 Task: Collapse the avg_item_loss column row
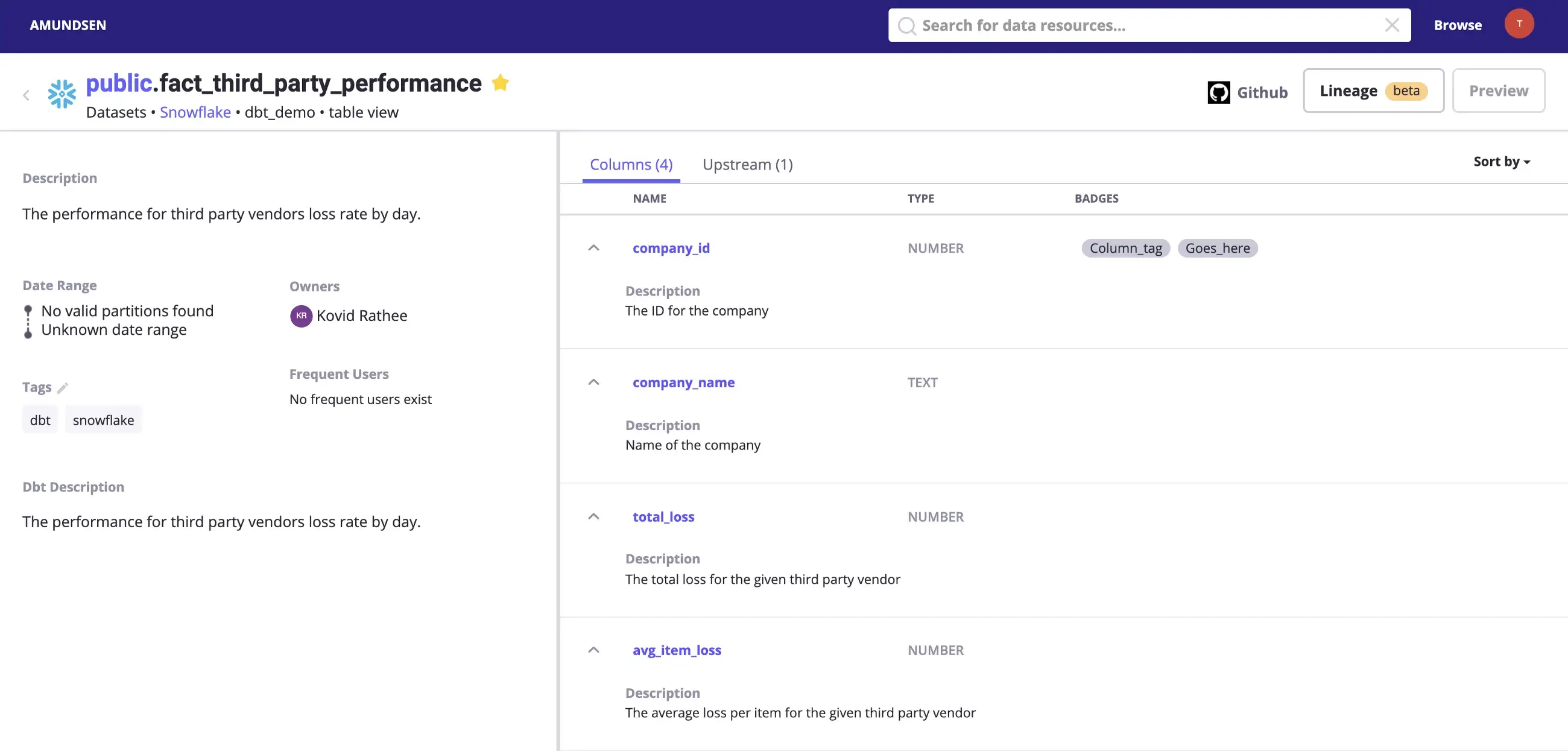coord(593,650)
